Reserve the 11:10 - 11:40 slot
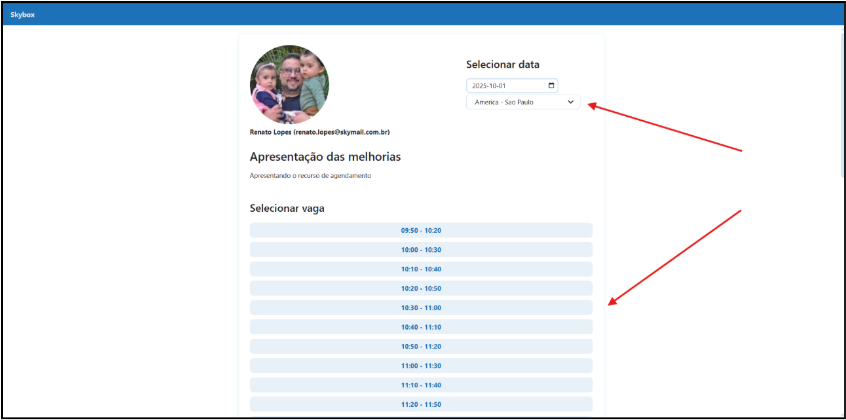 point(421,385)
